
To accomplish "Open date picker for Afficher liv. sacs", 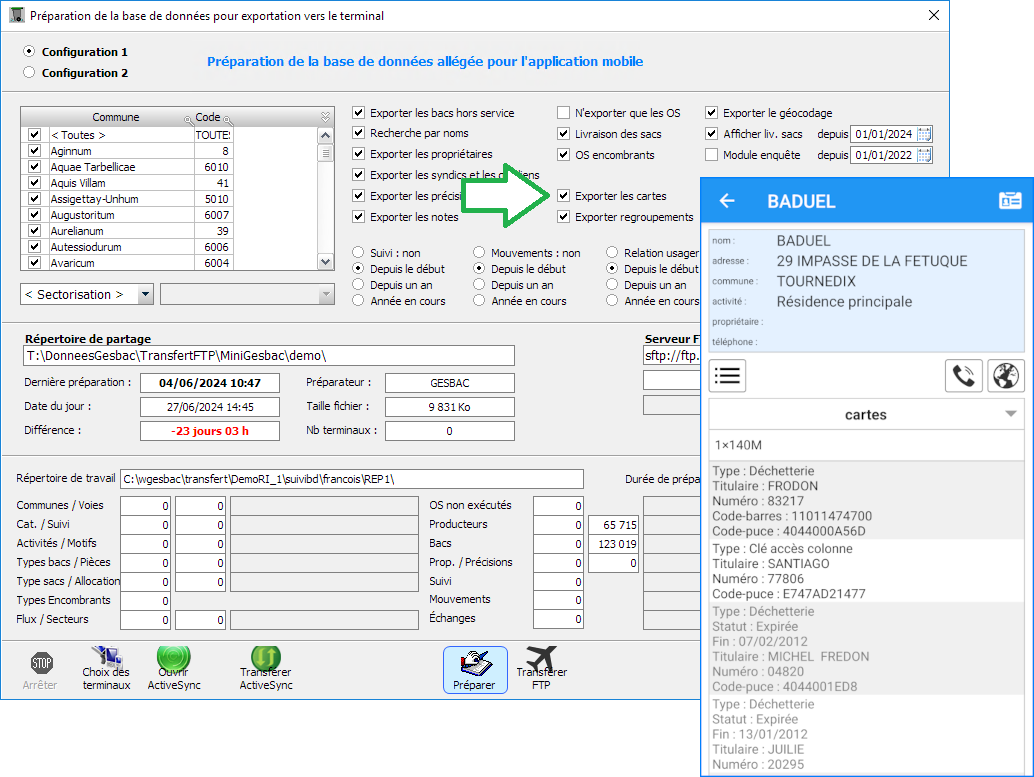I will (x=924, y=134).
